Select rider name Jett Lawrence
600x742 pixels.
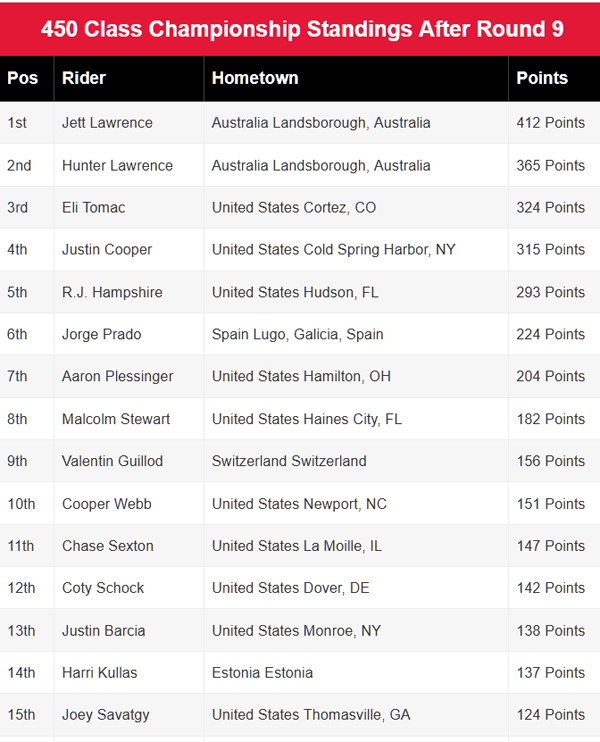[x=107, y=123]
